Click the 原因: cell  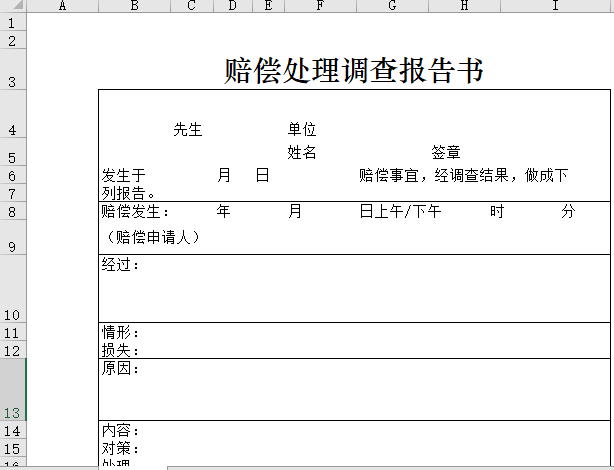121,369
